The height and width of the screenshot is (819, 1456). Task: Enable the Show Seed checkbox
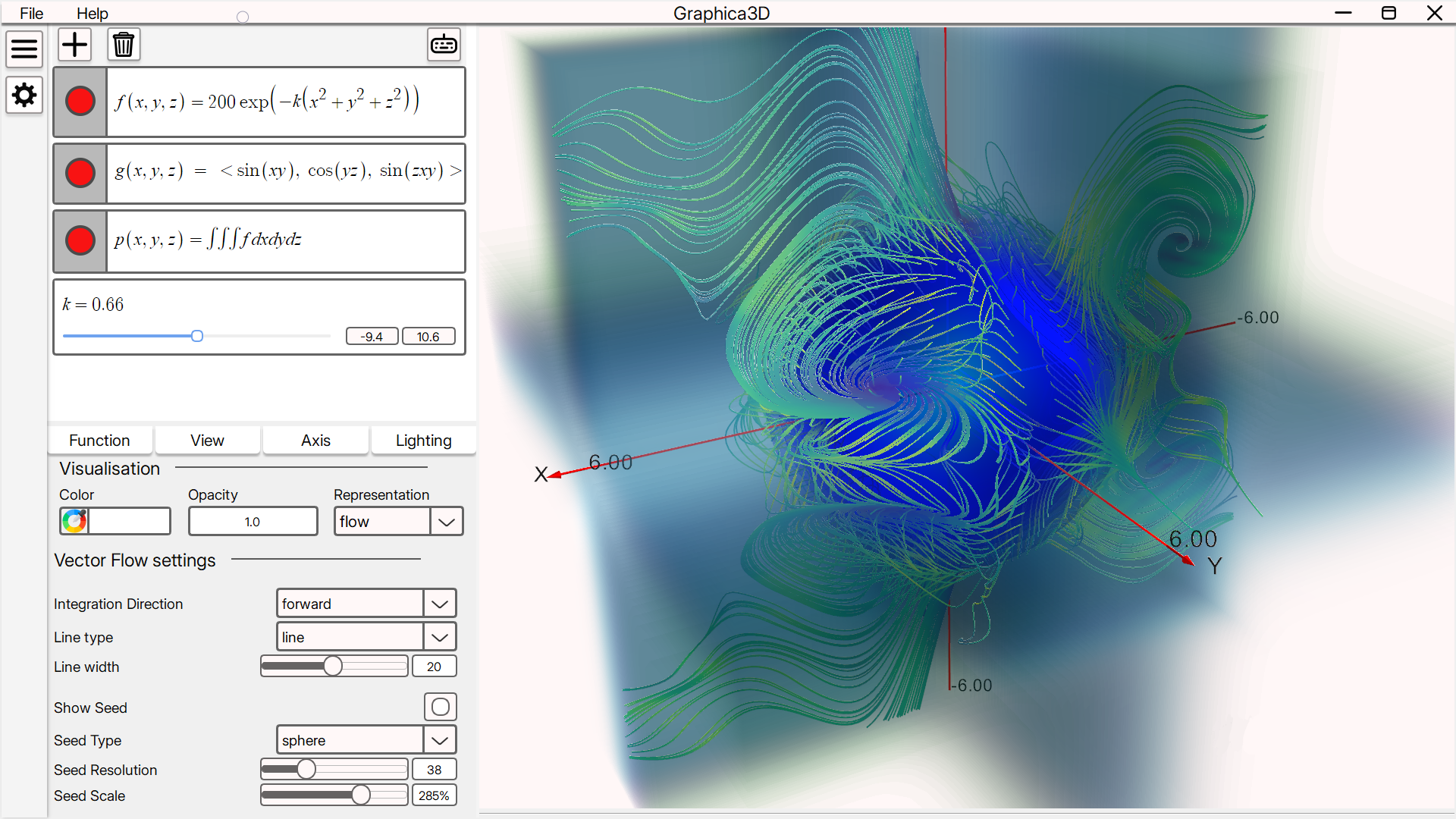coord(441,707)
